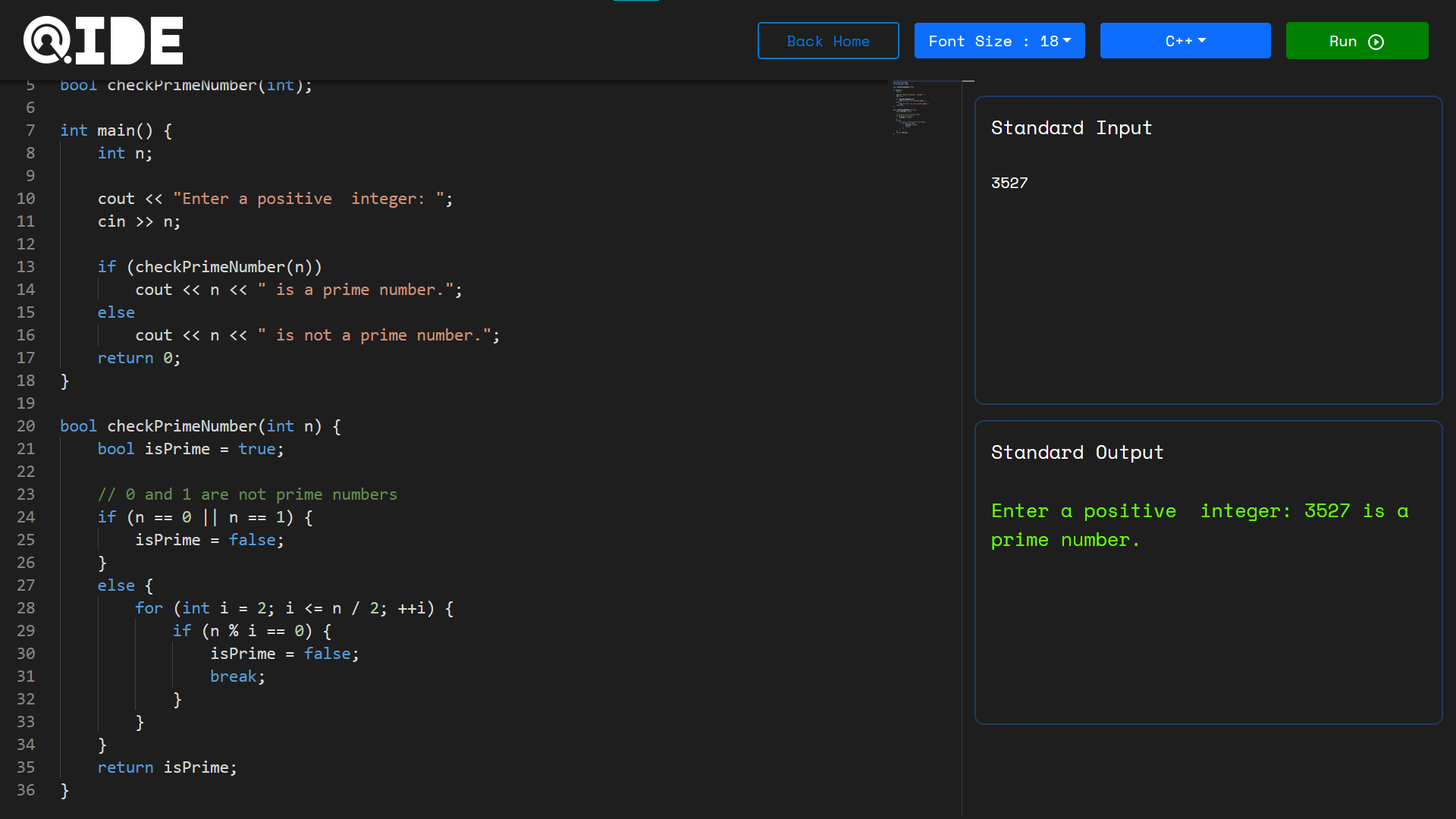This screenshot has width=1456, height=819.
Task: Click the Back Home button
Action: pos(828,41)
